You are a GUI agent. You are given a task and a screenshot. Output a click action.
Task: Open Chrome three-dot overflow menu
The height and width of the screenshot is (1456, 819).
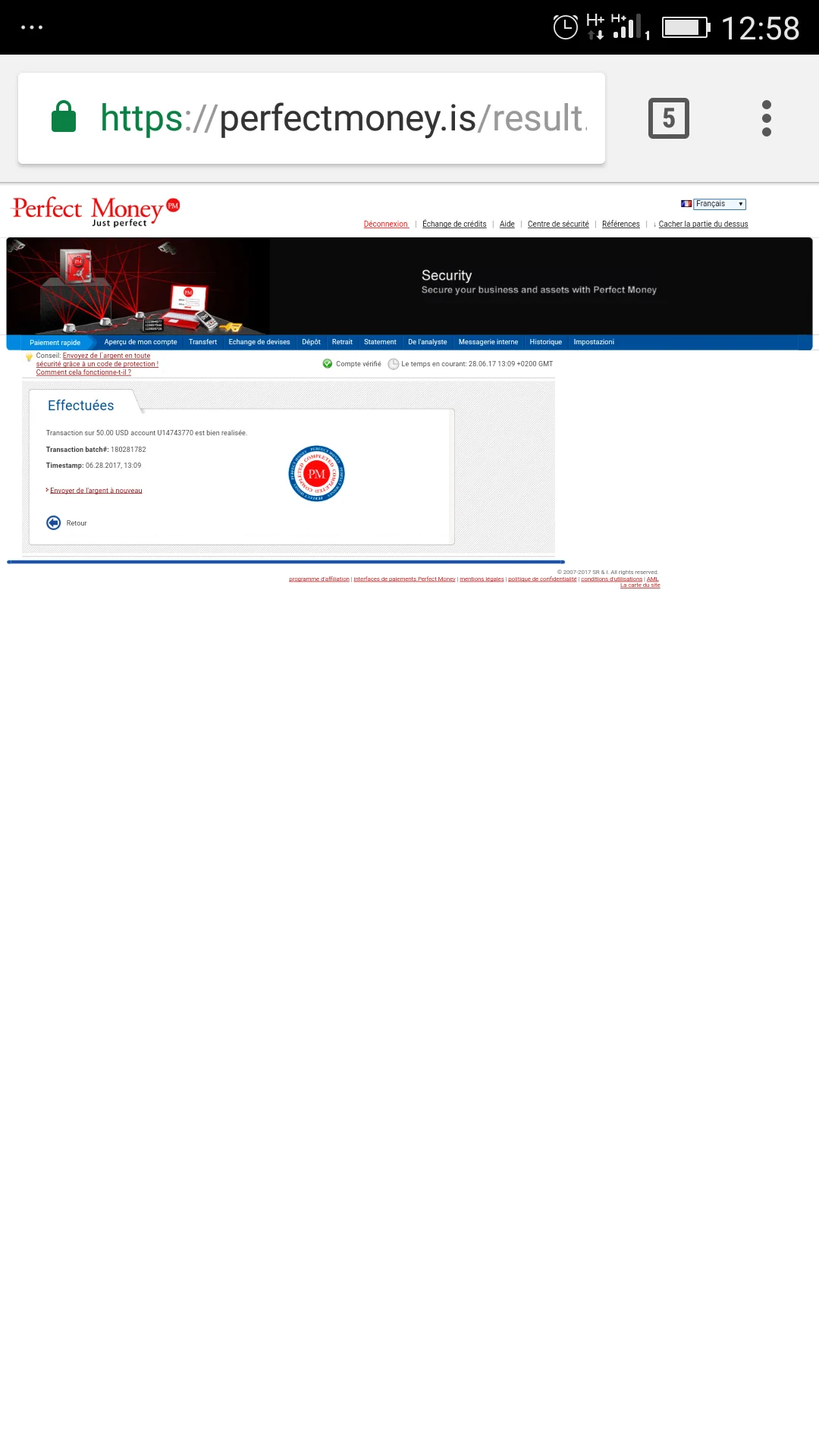click(766, 118)
